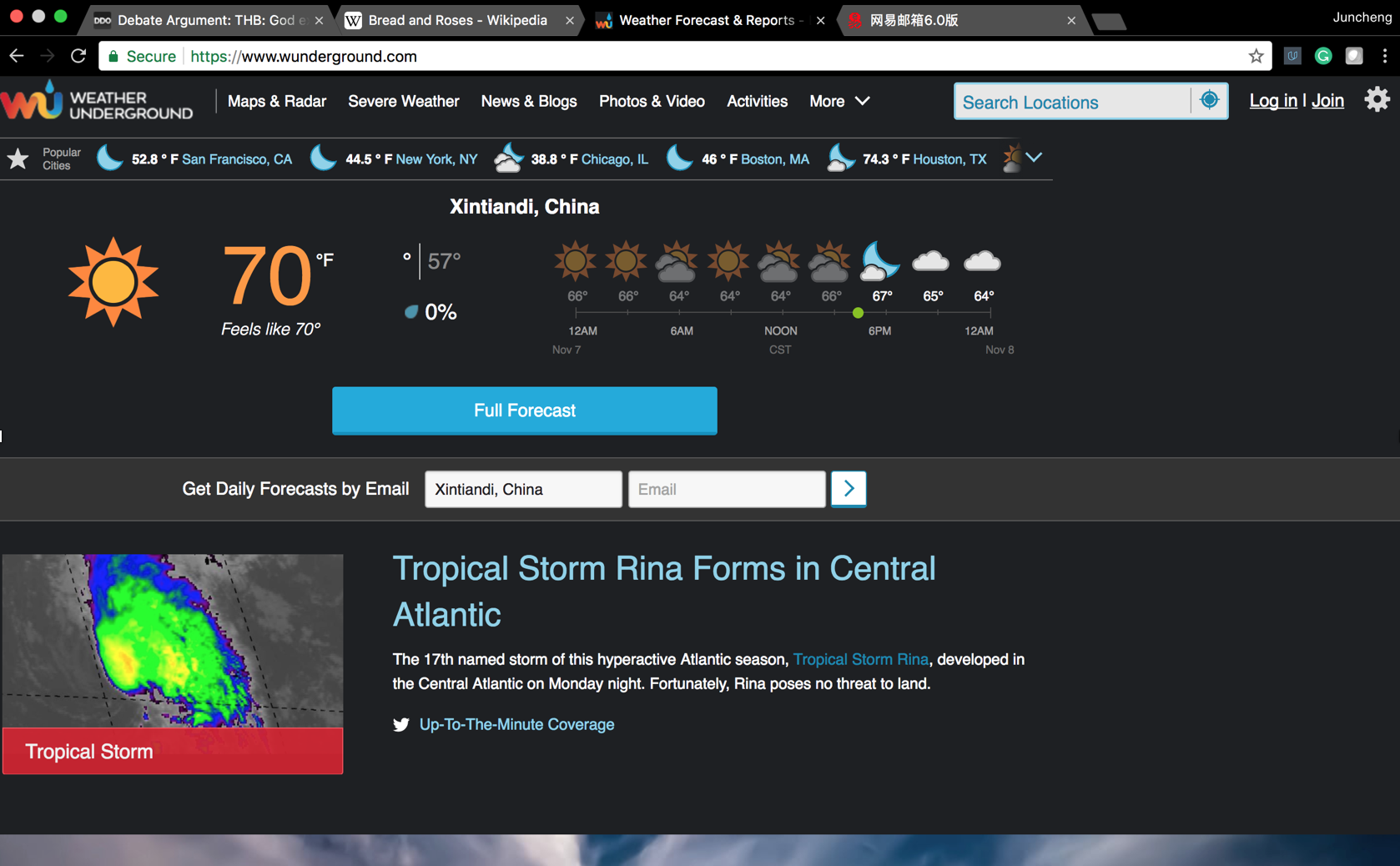Screen dimensions: 1400x866
Task: Click the moon icon beside Boston
Action: (x=680, y=158)
